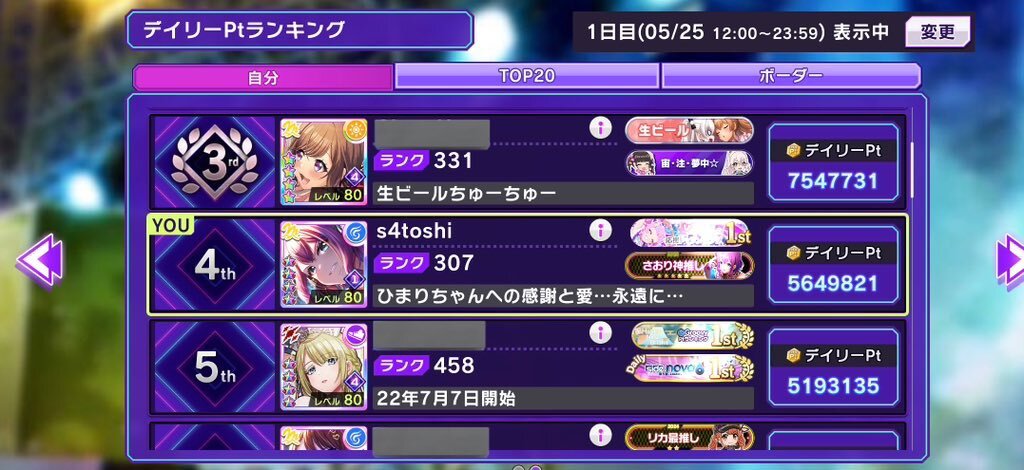Tap the さおり神推し title badge

click(690, 266)
